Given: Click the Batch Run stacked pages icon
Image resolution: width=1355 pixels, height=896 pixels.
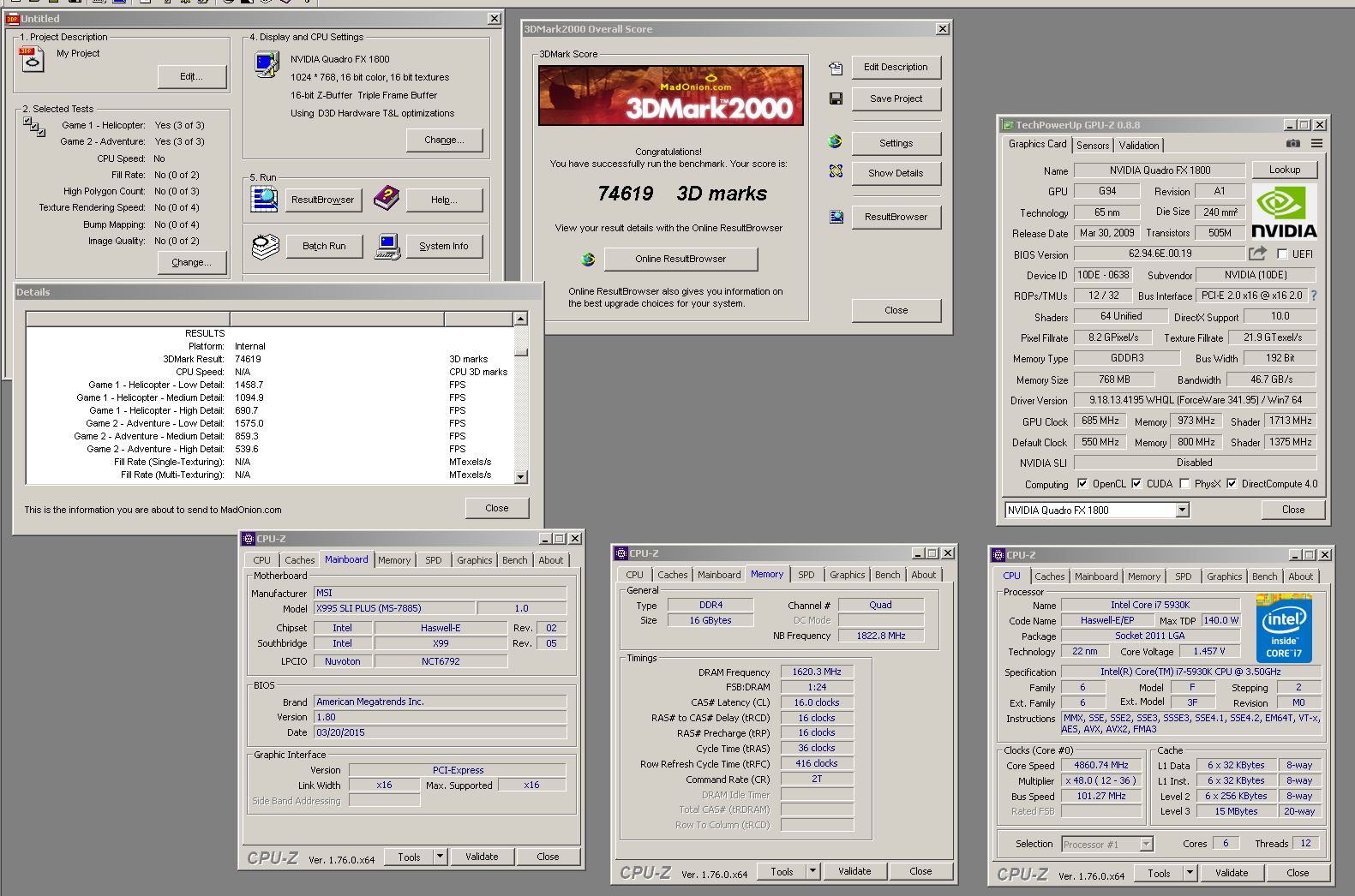Looking at the screenshot, I should coord(266,247).
